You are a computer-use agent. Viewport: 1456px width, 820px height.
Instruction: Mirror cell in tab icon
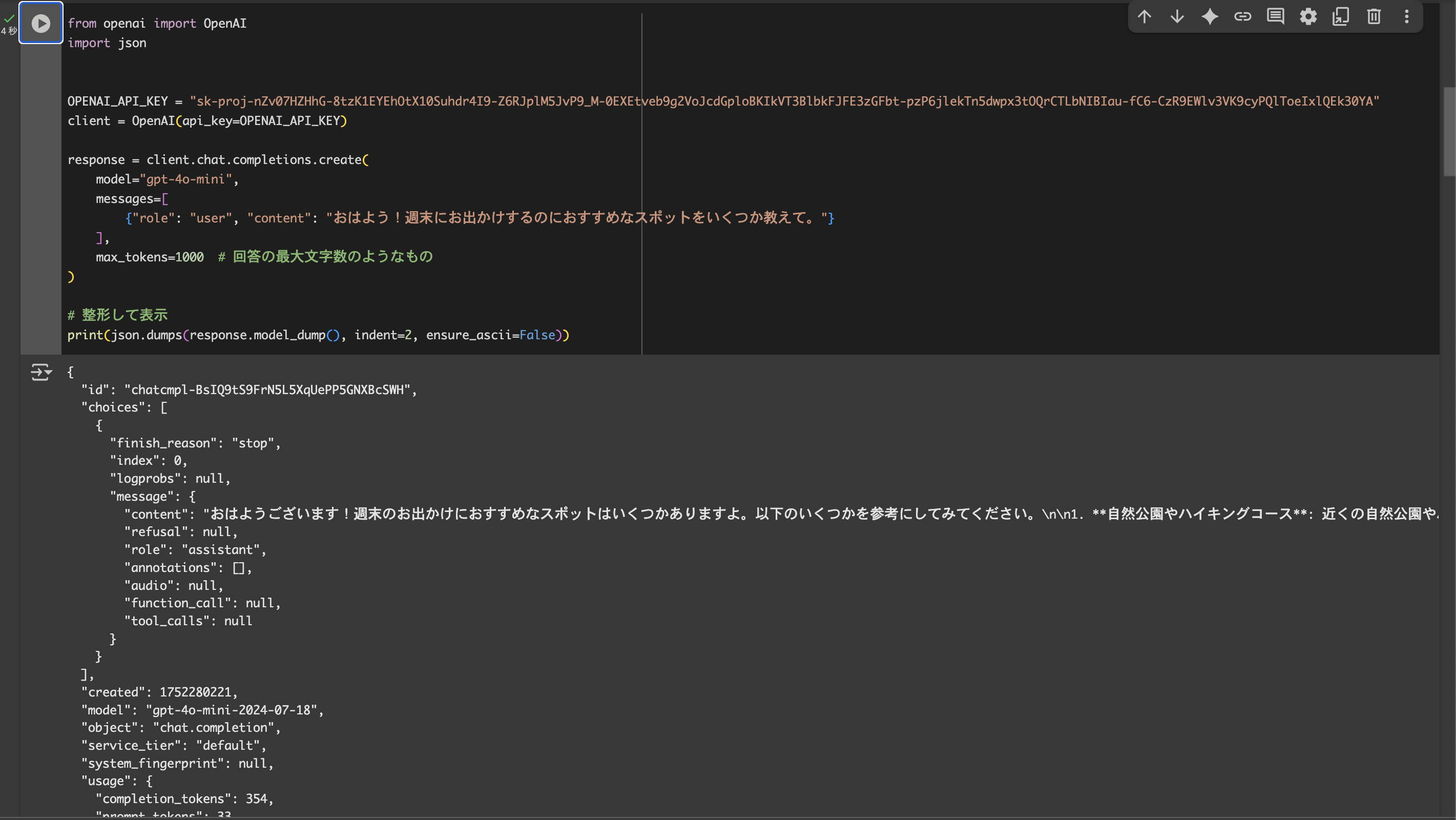[x=1341, y=17]
